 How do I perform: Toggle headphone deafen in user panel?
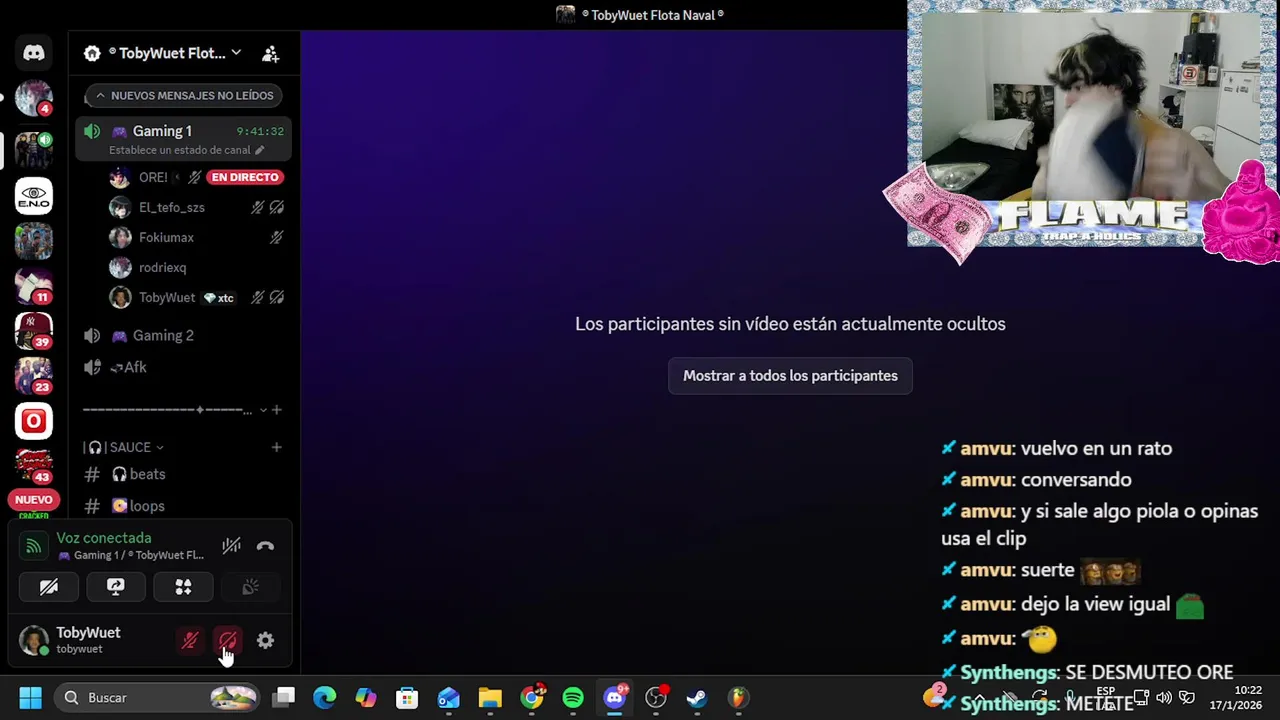click(228, 641)
